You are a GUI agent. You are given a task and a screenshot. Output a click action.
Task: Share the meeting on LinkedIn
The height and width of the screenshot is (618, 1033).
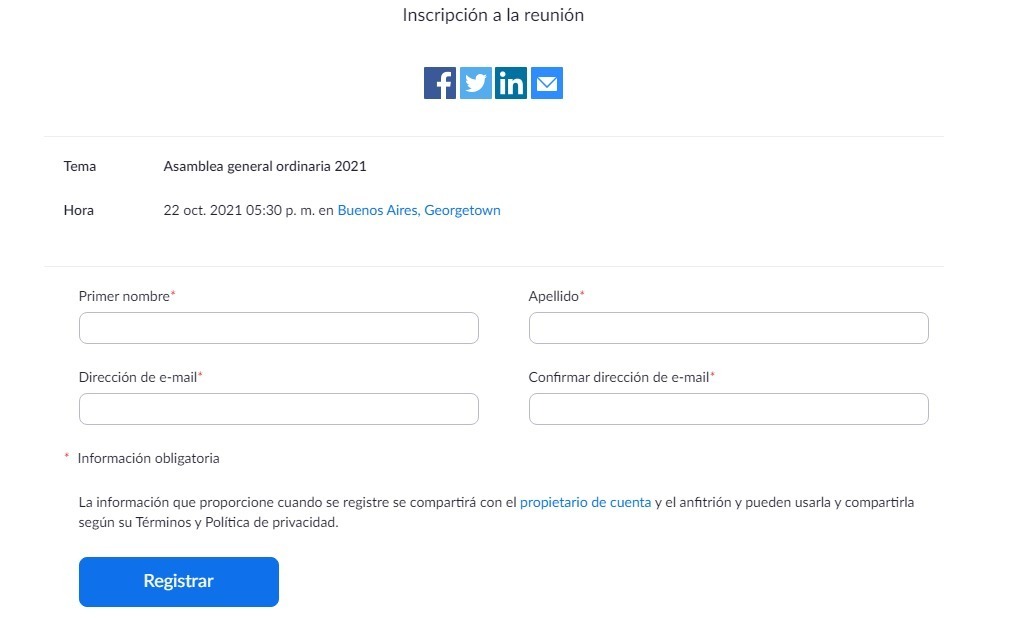coord(511,83)
